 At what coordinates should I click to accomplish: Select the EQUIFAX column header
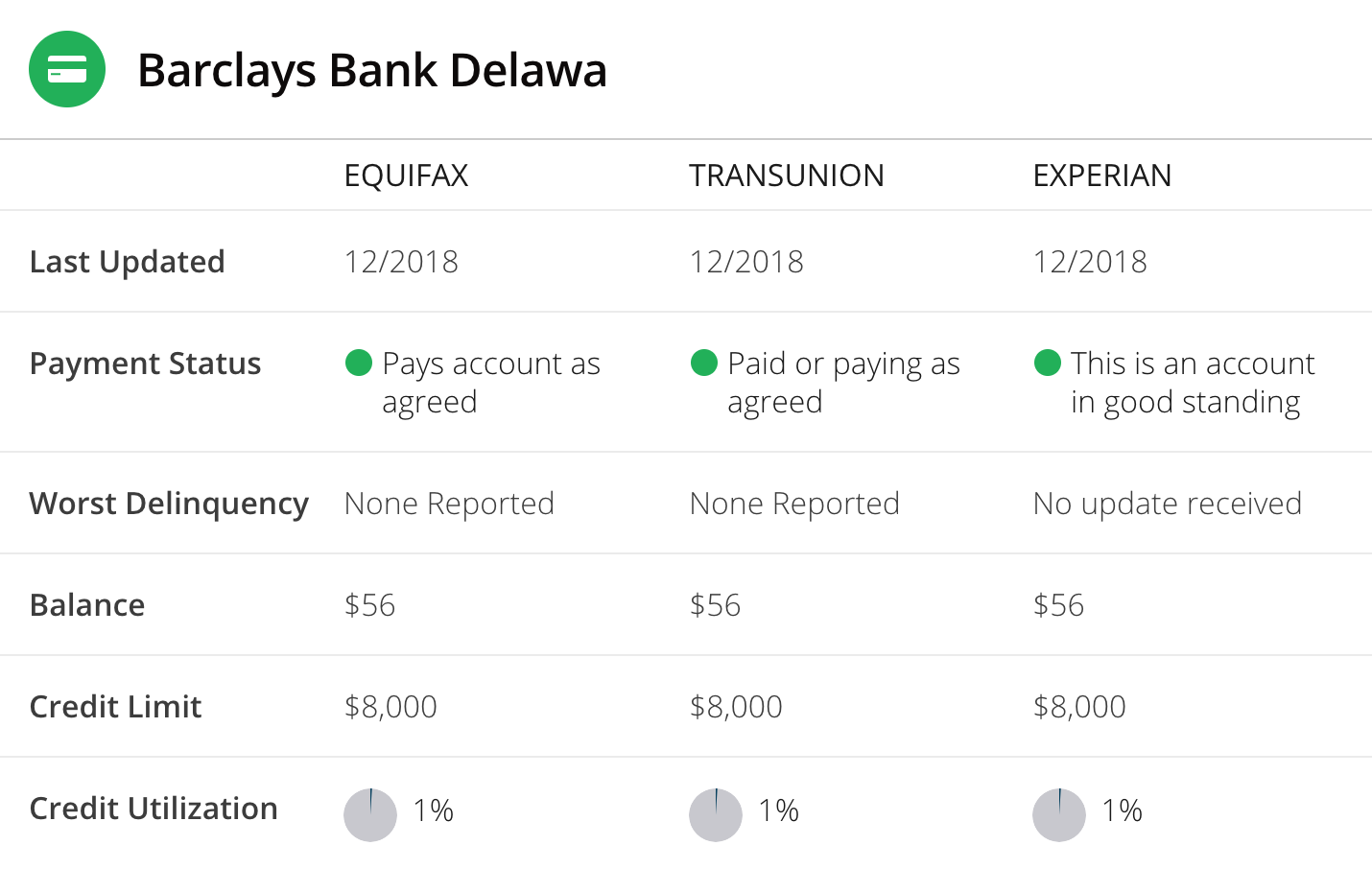click(407, 176)
